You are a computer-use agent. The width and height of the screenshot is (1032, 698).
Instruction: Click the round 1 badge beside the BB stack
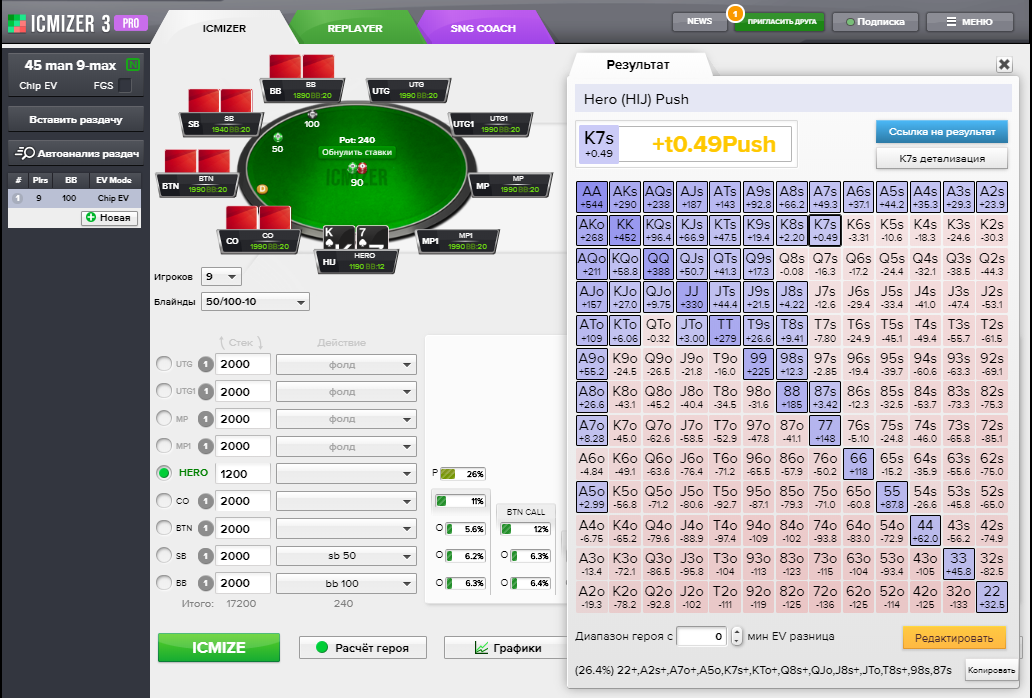point(206,583)
